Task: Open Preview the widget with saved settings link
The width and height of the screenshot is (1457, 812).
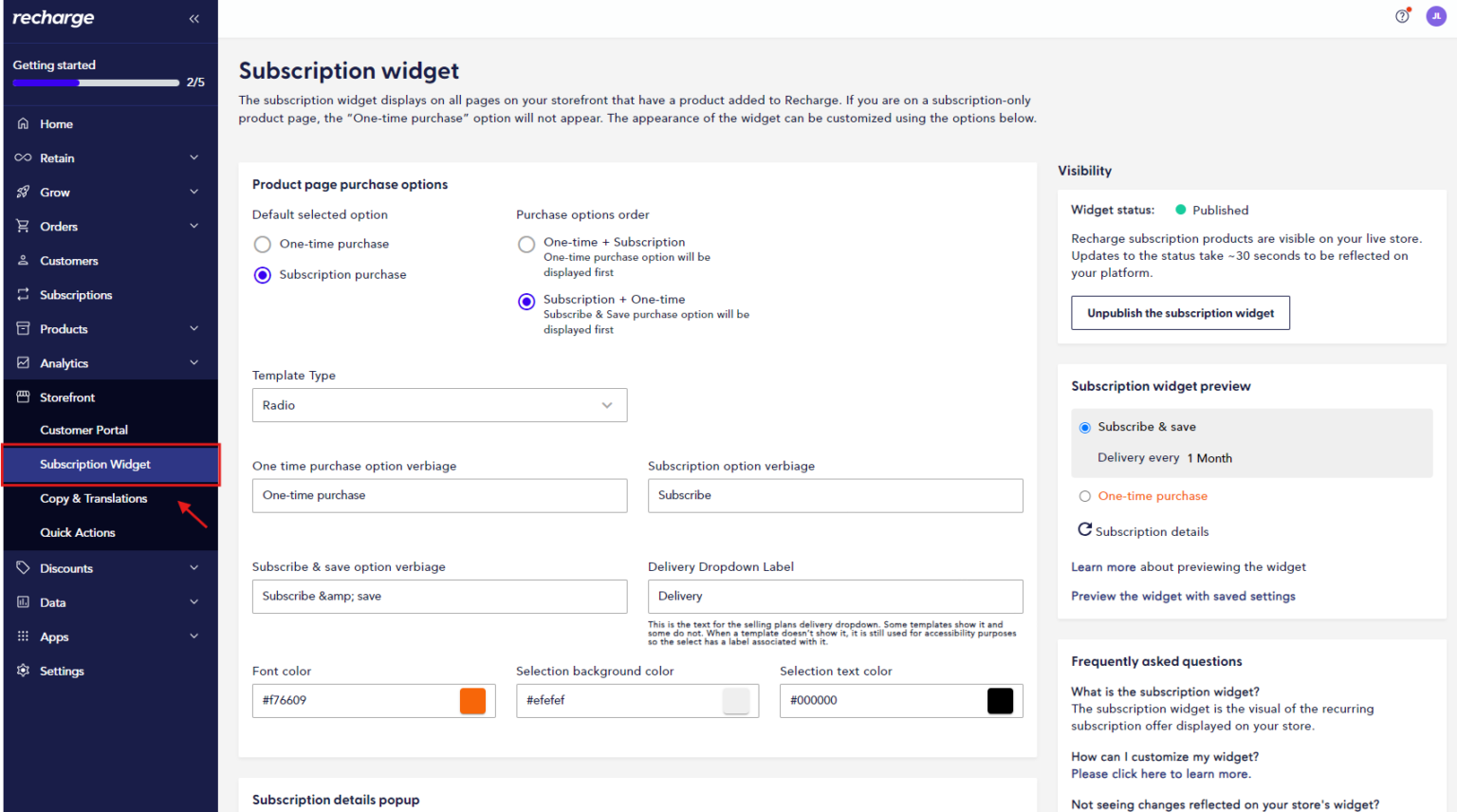Action: 1183,596
